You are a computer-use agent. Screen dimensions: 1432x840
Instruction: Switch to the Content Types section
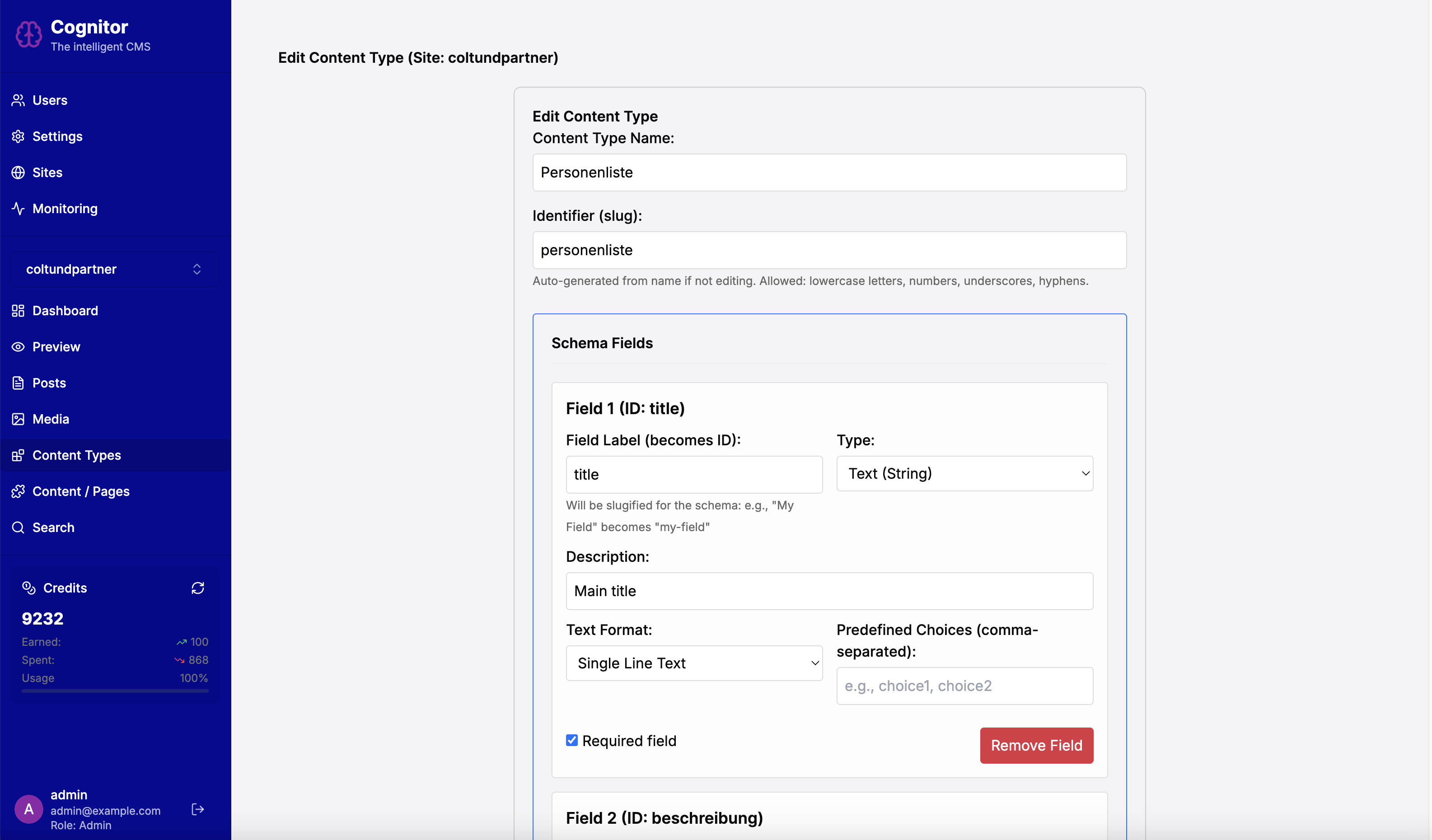click(x=76, y=455)
